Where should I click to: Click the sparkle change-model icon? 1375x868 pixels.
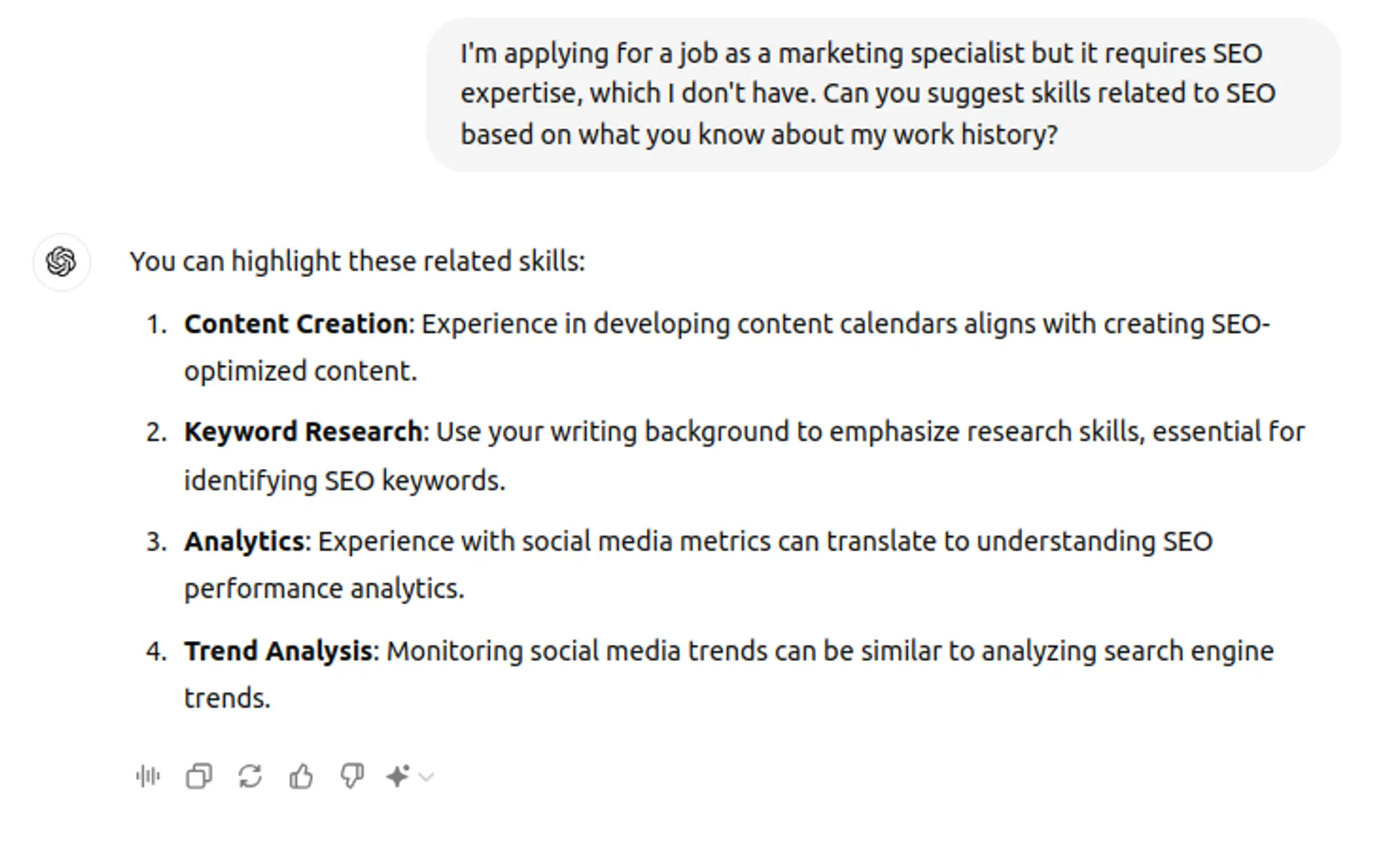pos(397,776)
